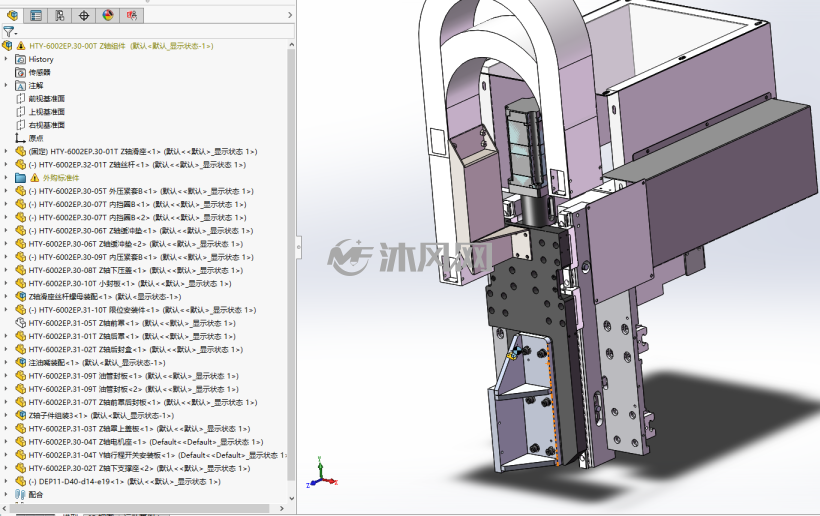820x516 pixels.
Task: Click part icon of 31-02T Z轴后封盒<1>
Action: point(20,349)
